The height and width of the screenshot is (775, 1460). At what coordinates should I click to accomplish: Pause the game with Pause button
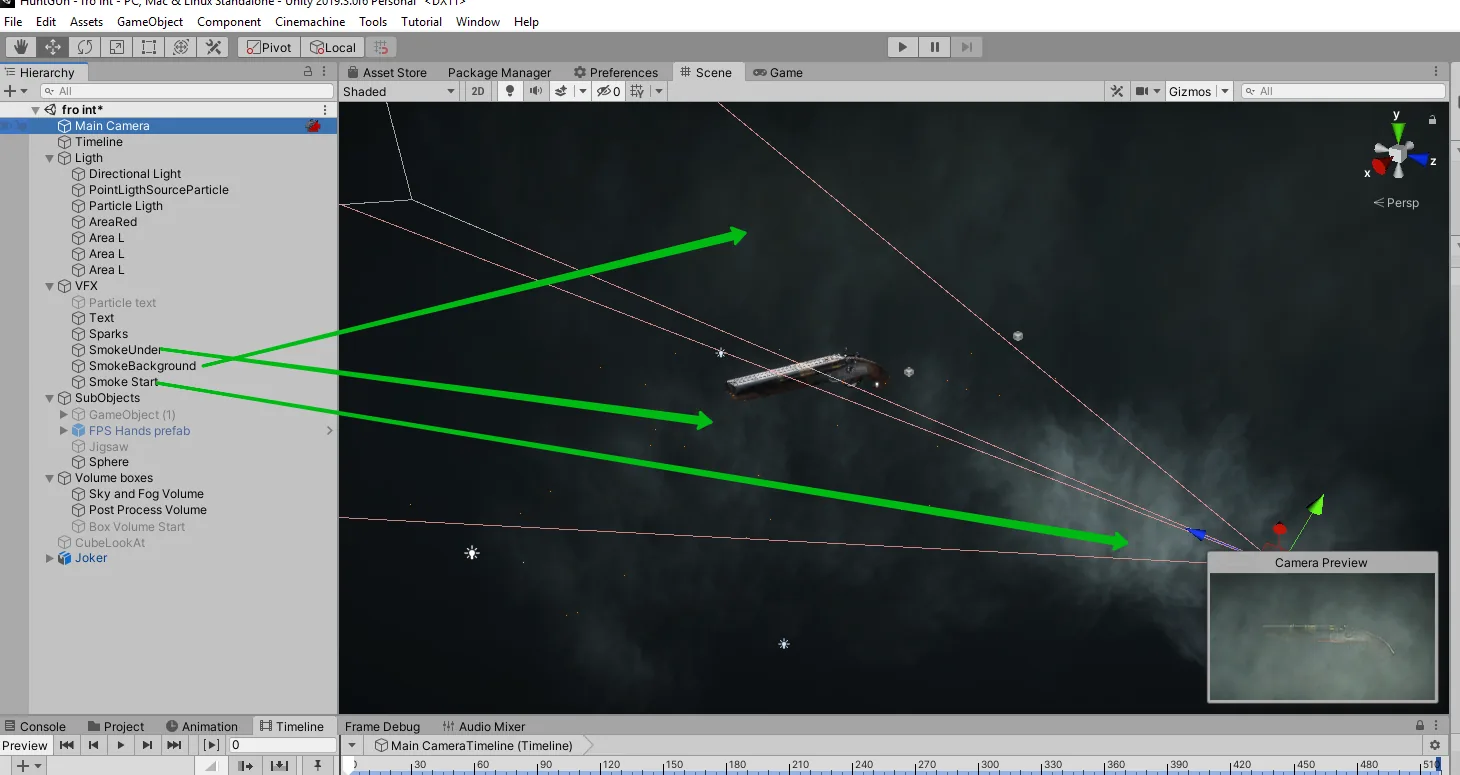click(935, 47)
